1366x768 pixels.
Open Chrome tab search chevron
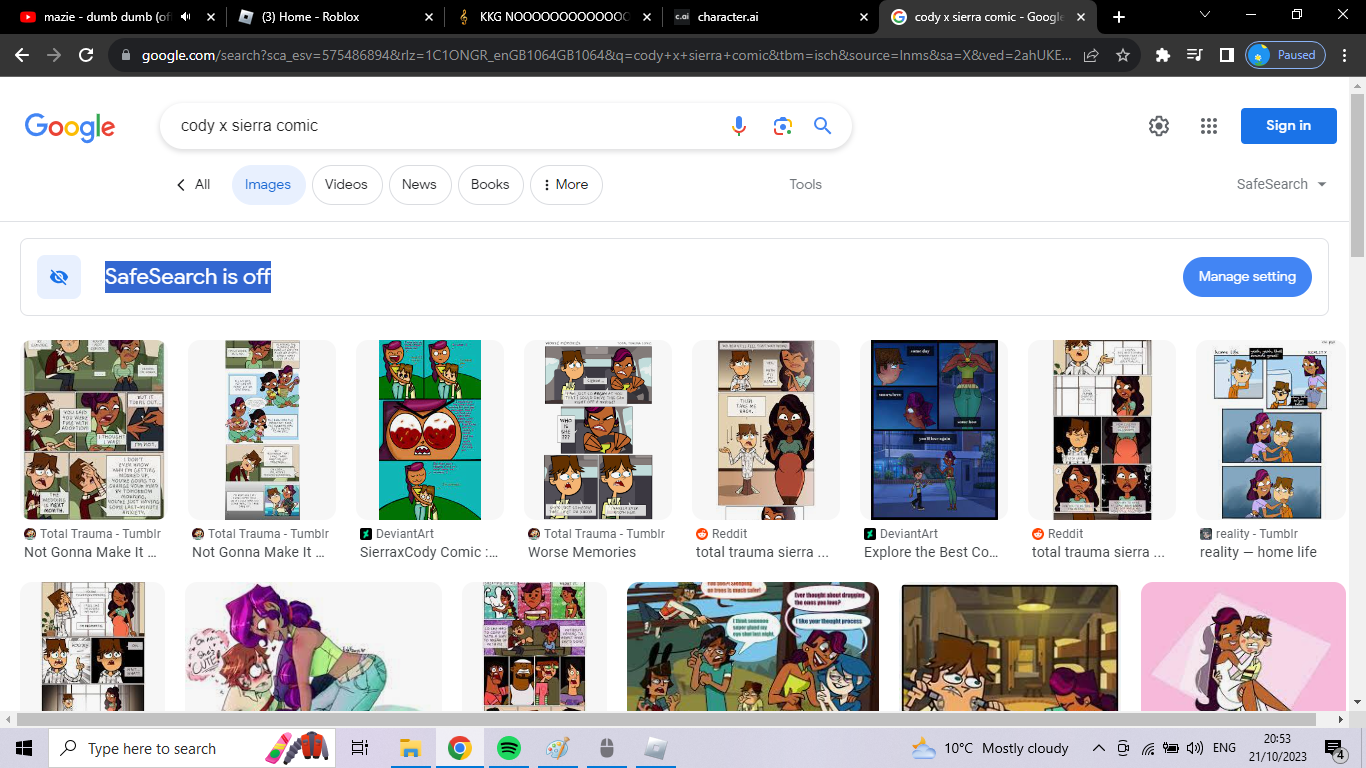click(x=1205, y=15)
